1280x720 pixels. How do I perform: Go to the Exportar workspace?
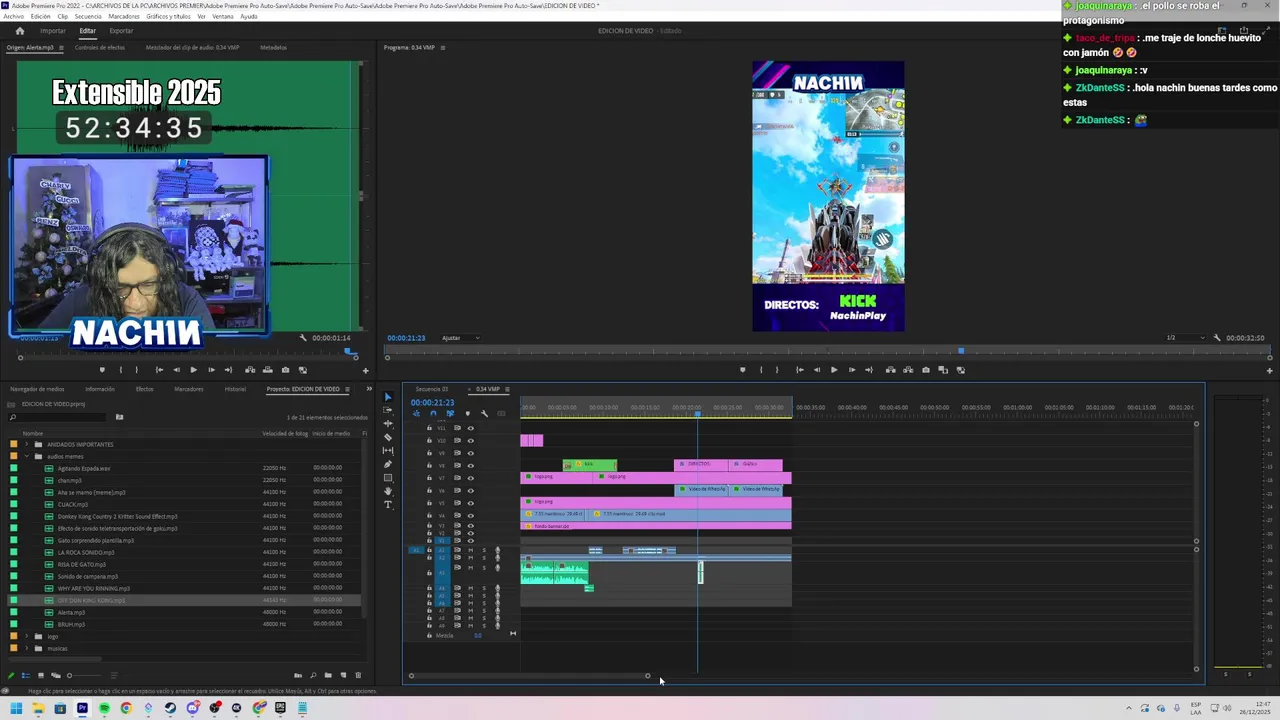click(x=121, y=31)
